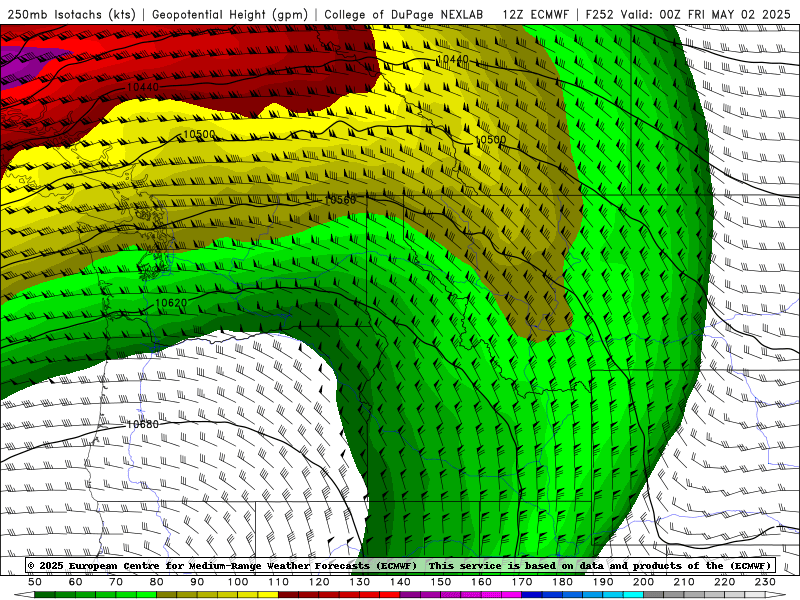Click the 'Geopotential Height (gpm)' title text
Image resolution: width=800 pixels, height=600 pixels.
point(230,15)
